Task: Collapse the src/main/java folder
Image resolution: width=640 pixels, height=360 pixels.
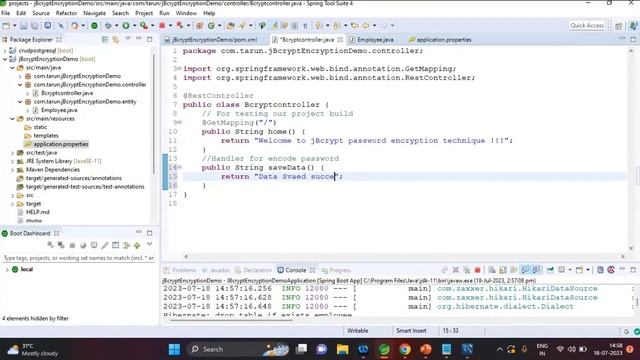Action: point(12,68)
